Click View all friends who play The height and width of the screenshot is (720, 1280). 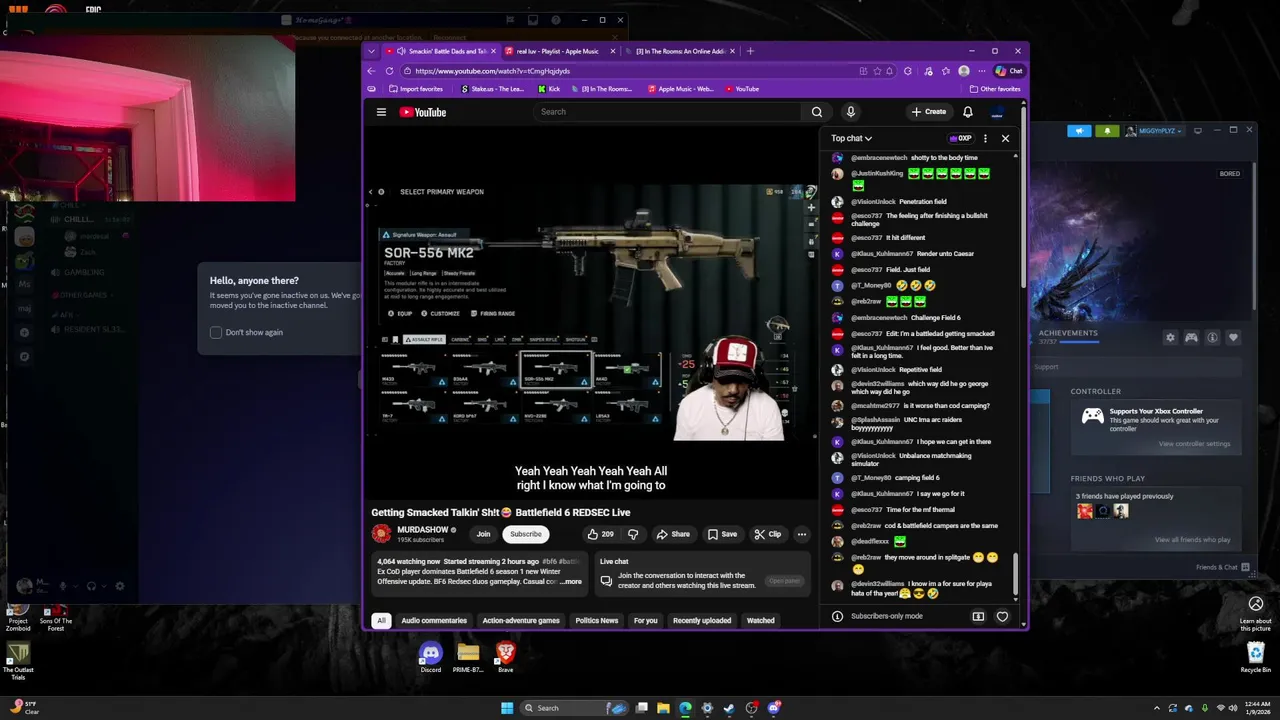(x=1192, y=540)
